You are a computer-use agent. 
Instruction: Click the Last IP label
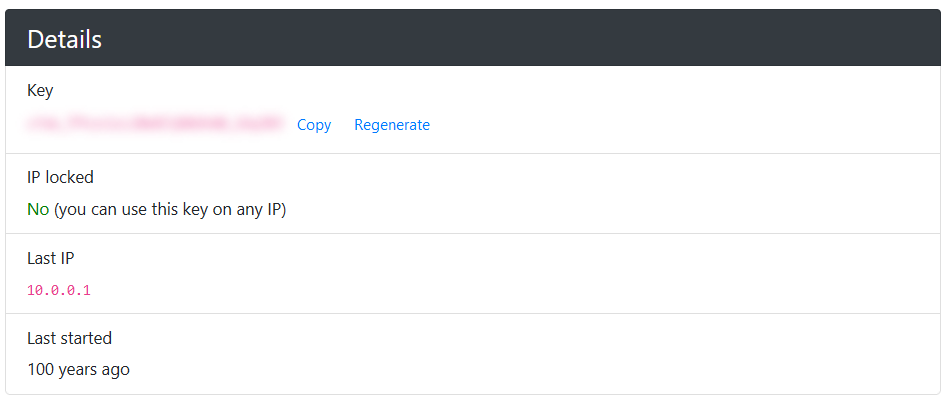click(51, 258)
